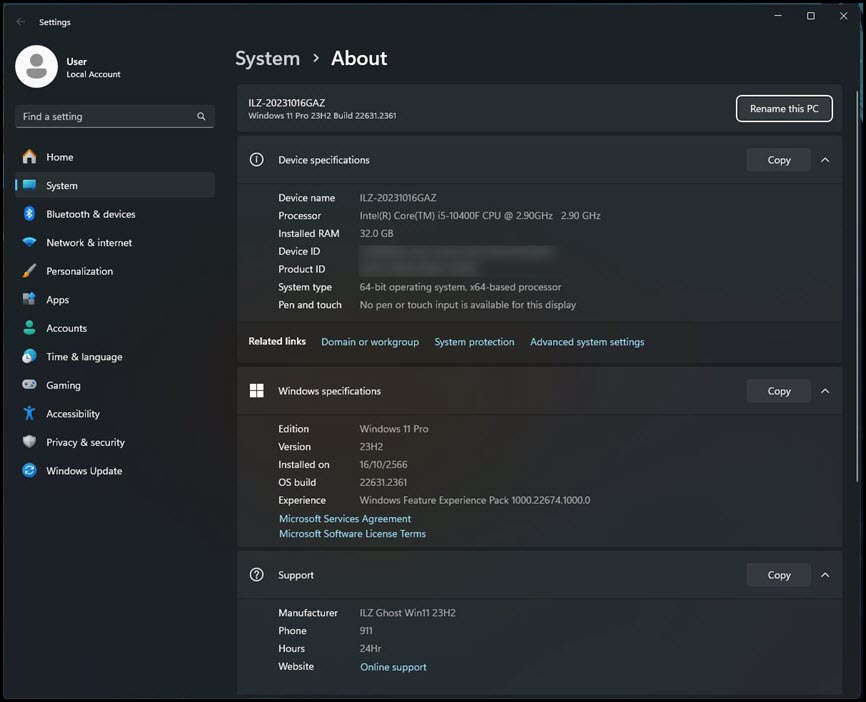866x702 pixels.
Task: Go to Network & internet
Action: [x=115, y=242]
